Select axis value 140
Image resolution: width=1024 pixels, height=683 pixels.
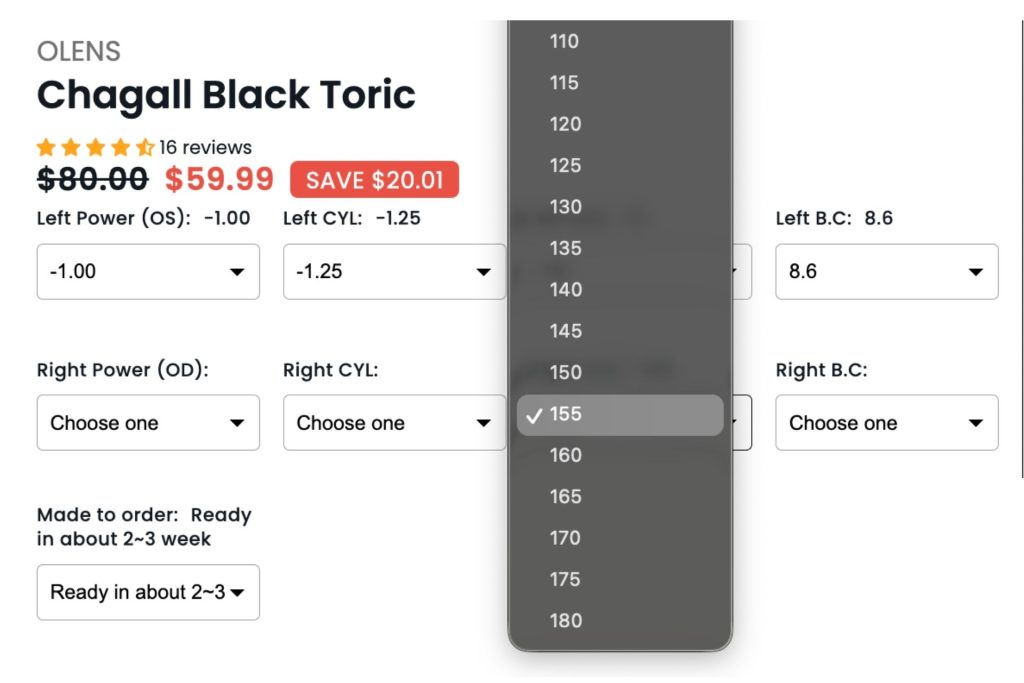pos(565,289)
